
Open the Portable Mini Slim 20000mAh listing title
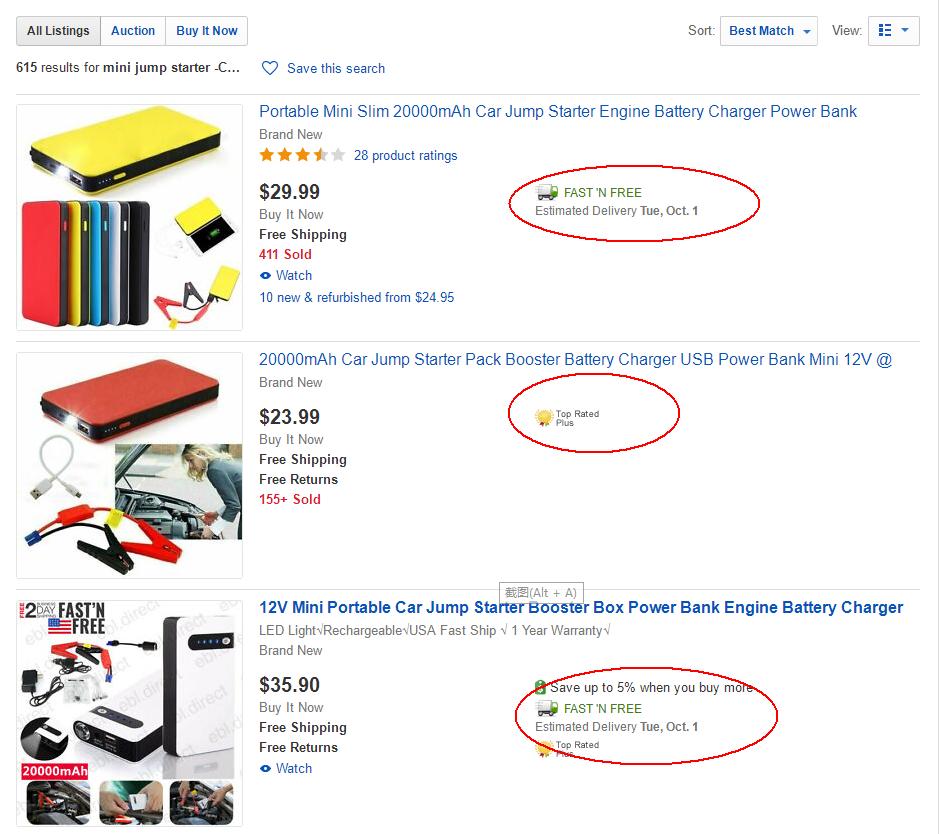557,112
